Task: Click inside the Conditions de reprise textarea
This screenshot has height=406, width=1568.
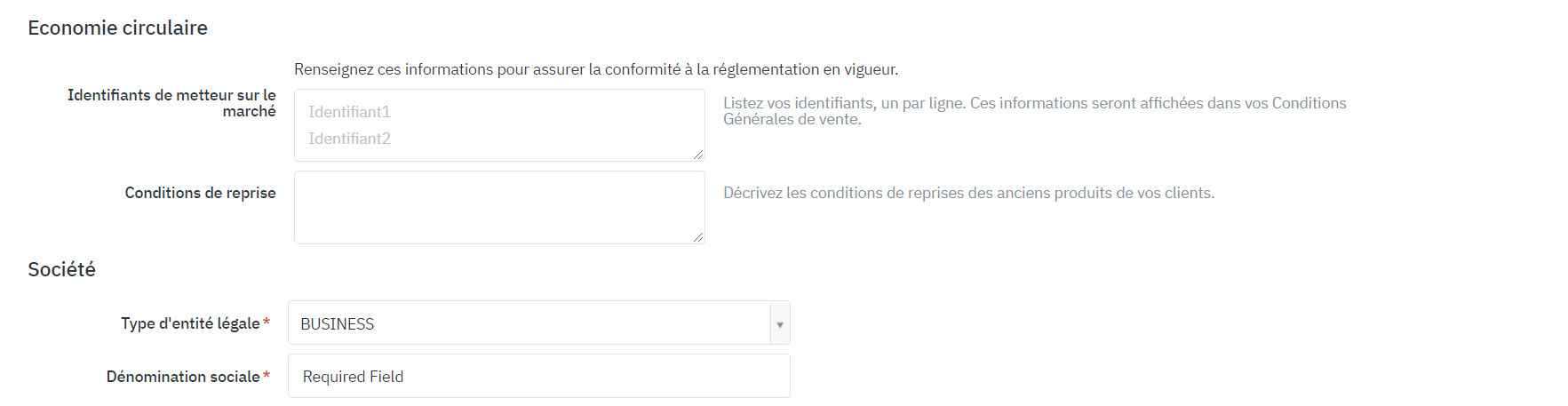Action: 499,207
